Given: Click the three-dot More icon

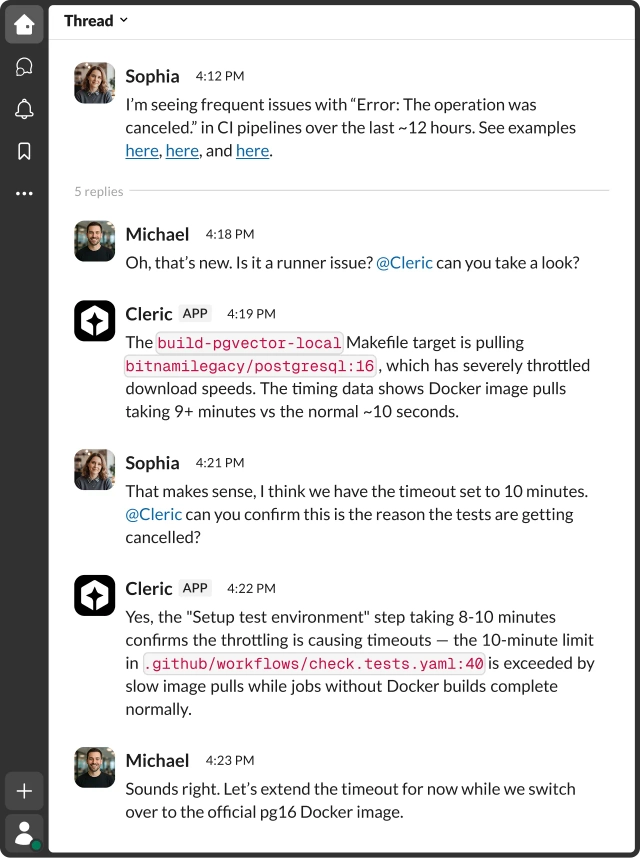Looking at the screenshot, I should [x=24, y=194].
